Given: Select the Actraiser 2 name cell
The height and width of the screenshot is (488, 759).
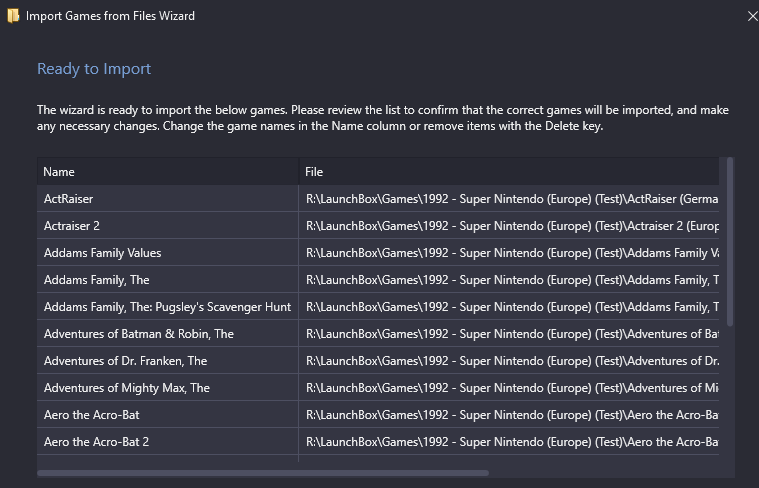Looking at the screenshot, I should click(x=168, y=226).
